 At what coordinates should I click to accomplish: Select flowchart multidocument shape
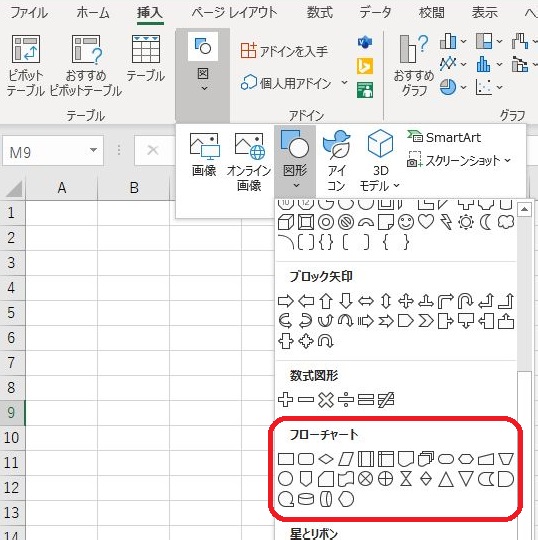click(426, 459)
